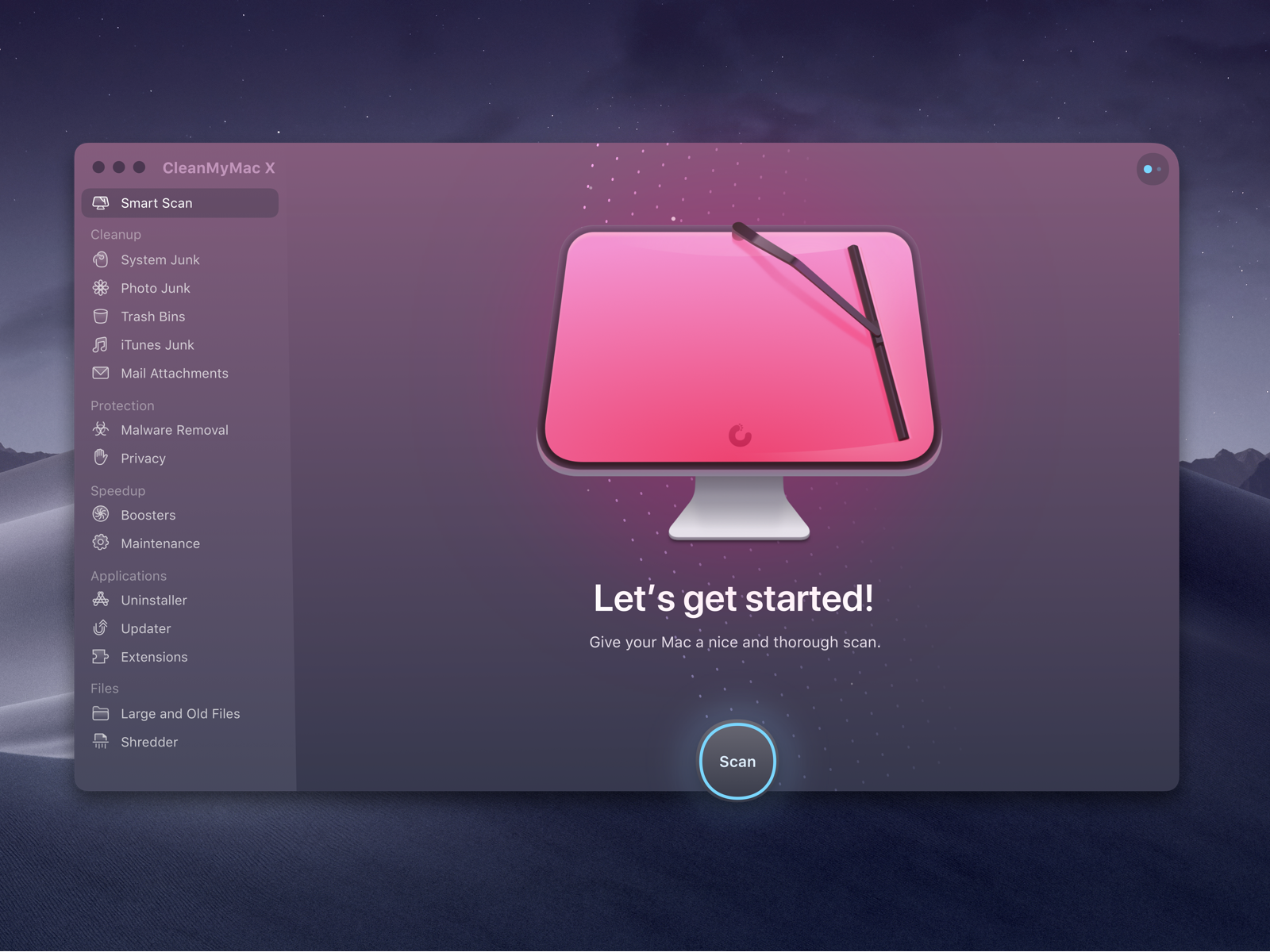Open the Uninstaller module
This screenshot has height=952, width=1270.
[180, 600]
